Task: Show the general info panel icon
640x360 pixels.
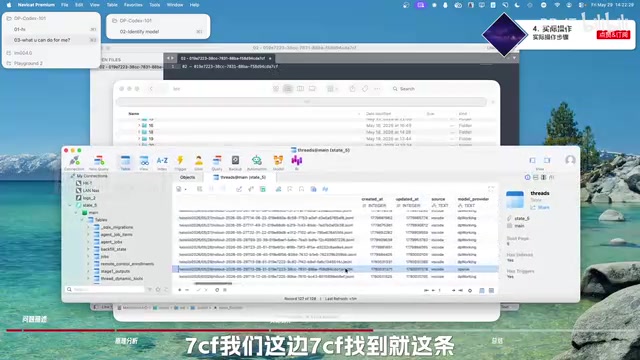Action: 527,178
